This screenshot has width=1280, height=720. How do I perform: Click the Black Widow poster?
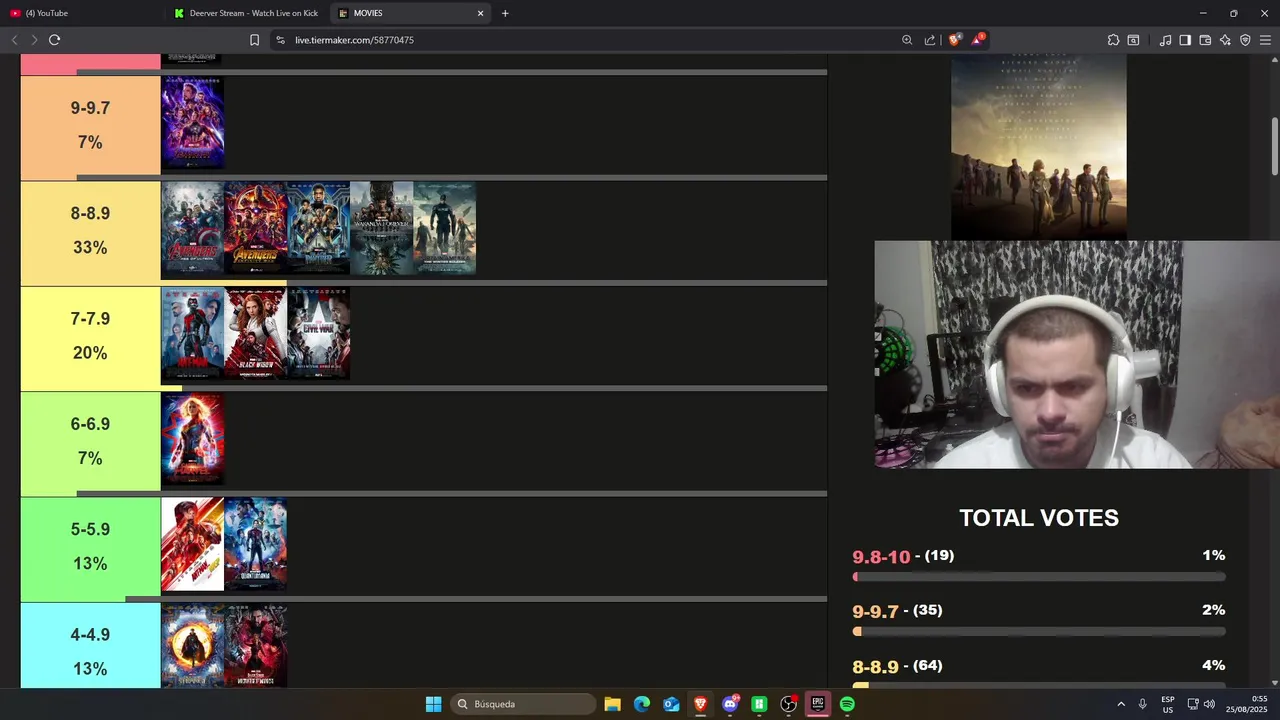(x=256, y=333)
